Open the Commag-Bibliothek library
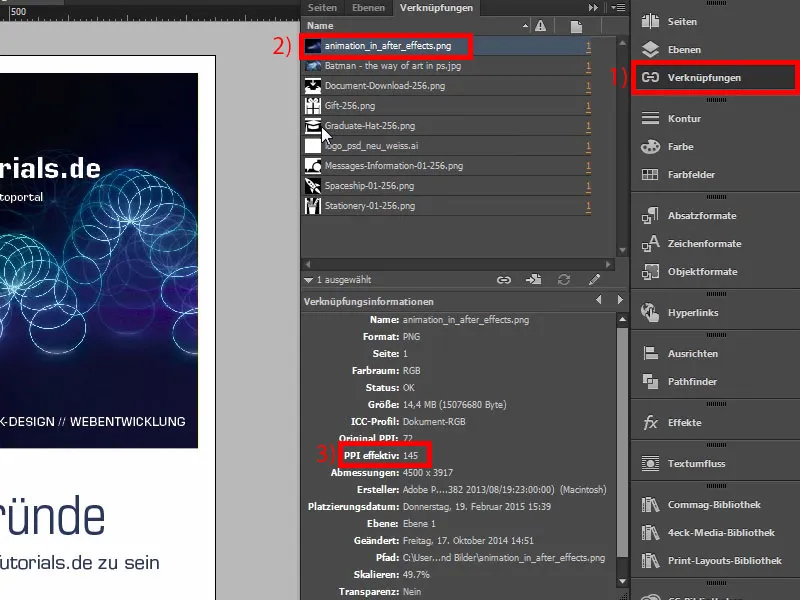 click(x=714, y=505)
